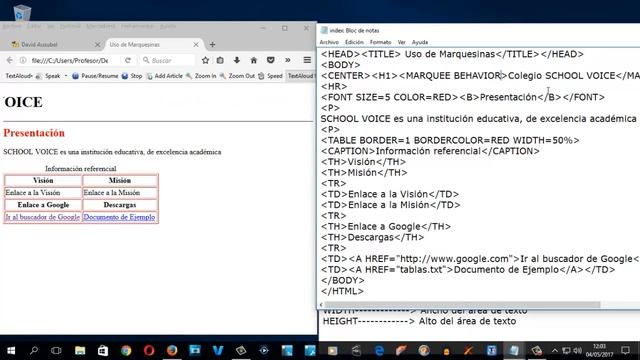Screen dimensions: 640x360
Task: Click the Notepad horizontal scrollbar
Action: click(462, 304)
